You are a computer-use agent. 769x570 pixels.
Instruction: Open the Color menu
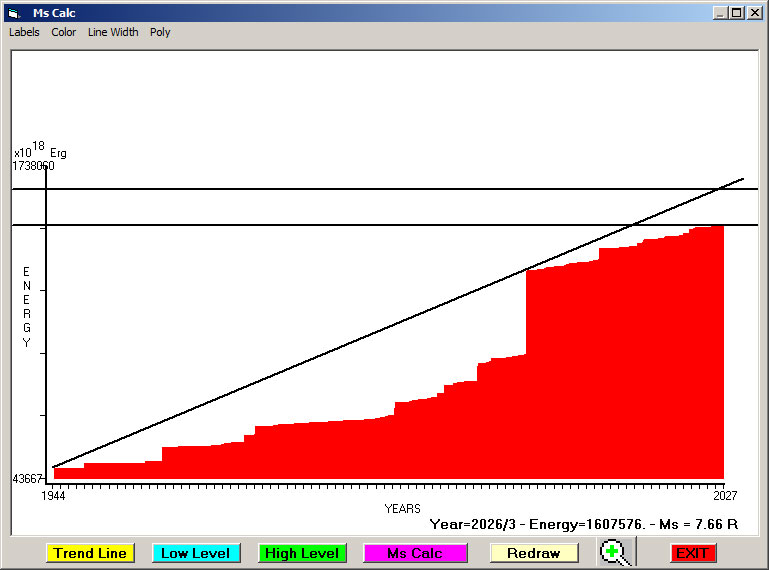click(x=64, y=32)
